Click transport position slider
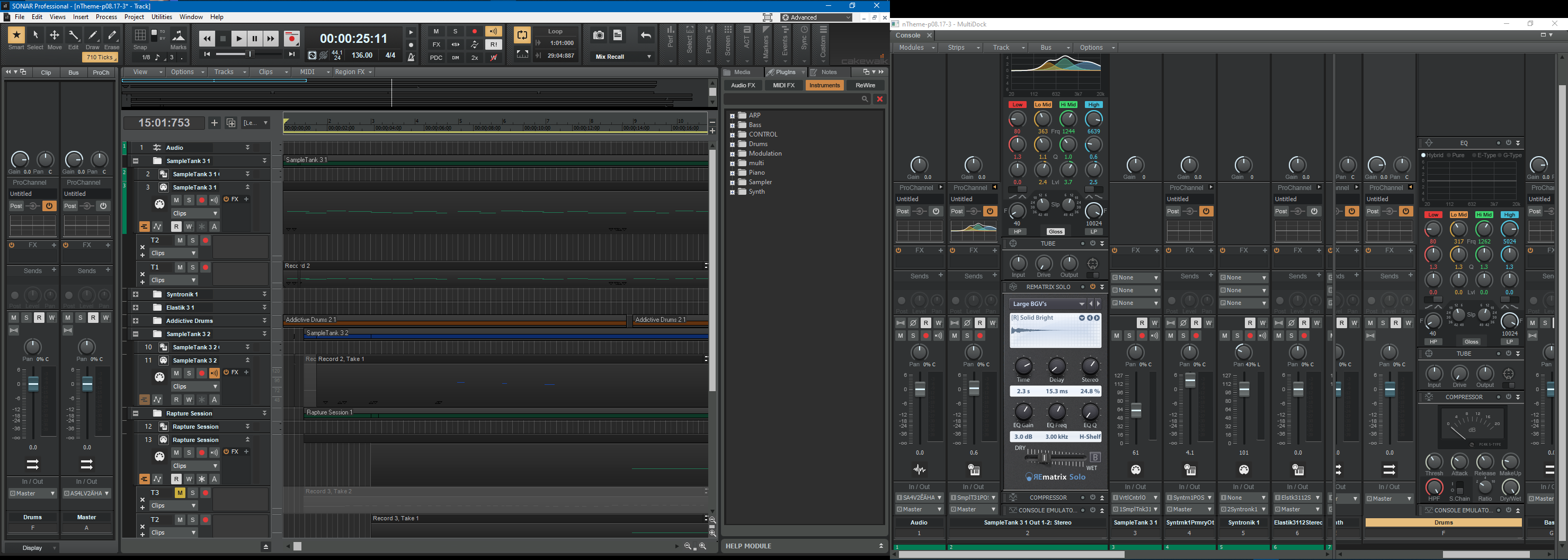The height and width of the screenshot is (560, 1568). click(249, 55)
